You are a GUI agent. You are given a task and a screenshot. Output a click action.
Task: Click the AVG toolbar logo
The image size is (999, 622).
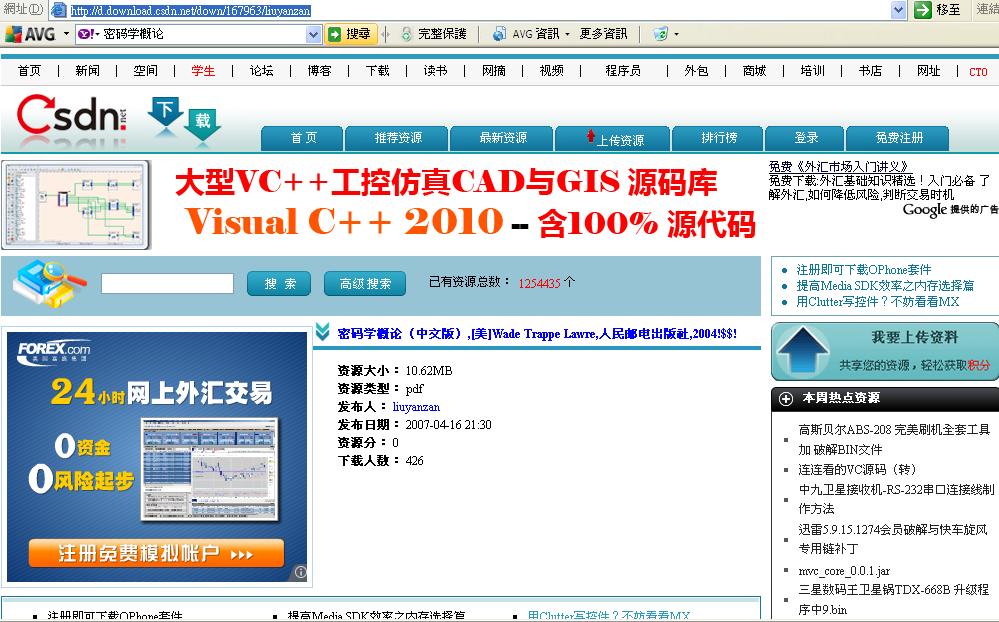tap(30, 34)
